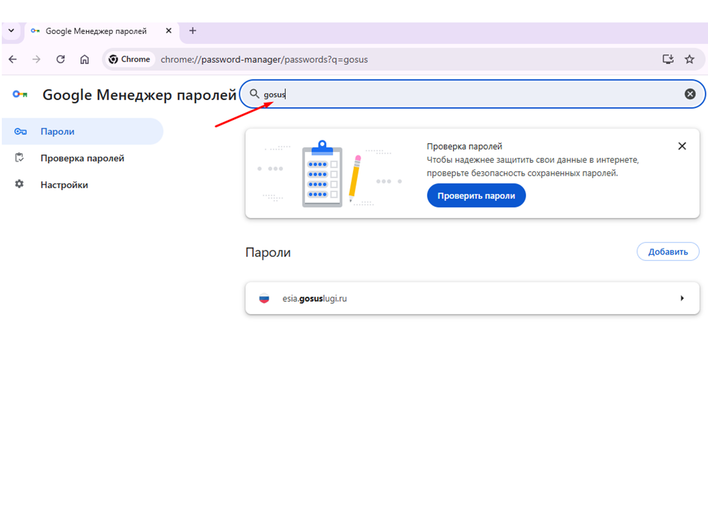This screenshot has width=708, height=531.
Task: Click the Пароли section heading
Action: [268, 252]
